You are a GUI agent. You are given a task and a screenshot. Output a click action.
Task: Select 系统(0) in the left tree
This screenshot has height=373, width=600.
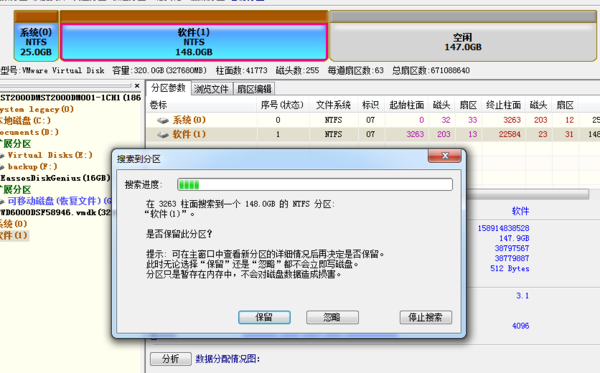14,224
